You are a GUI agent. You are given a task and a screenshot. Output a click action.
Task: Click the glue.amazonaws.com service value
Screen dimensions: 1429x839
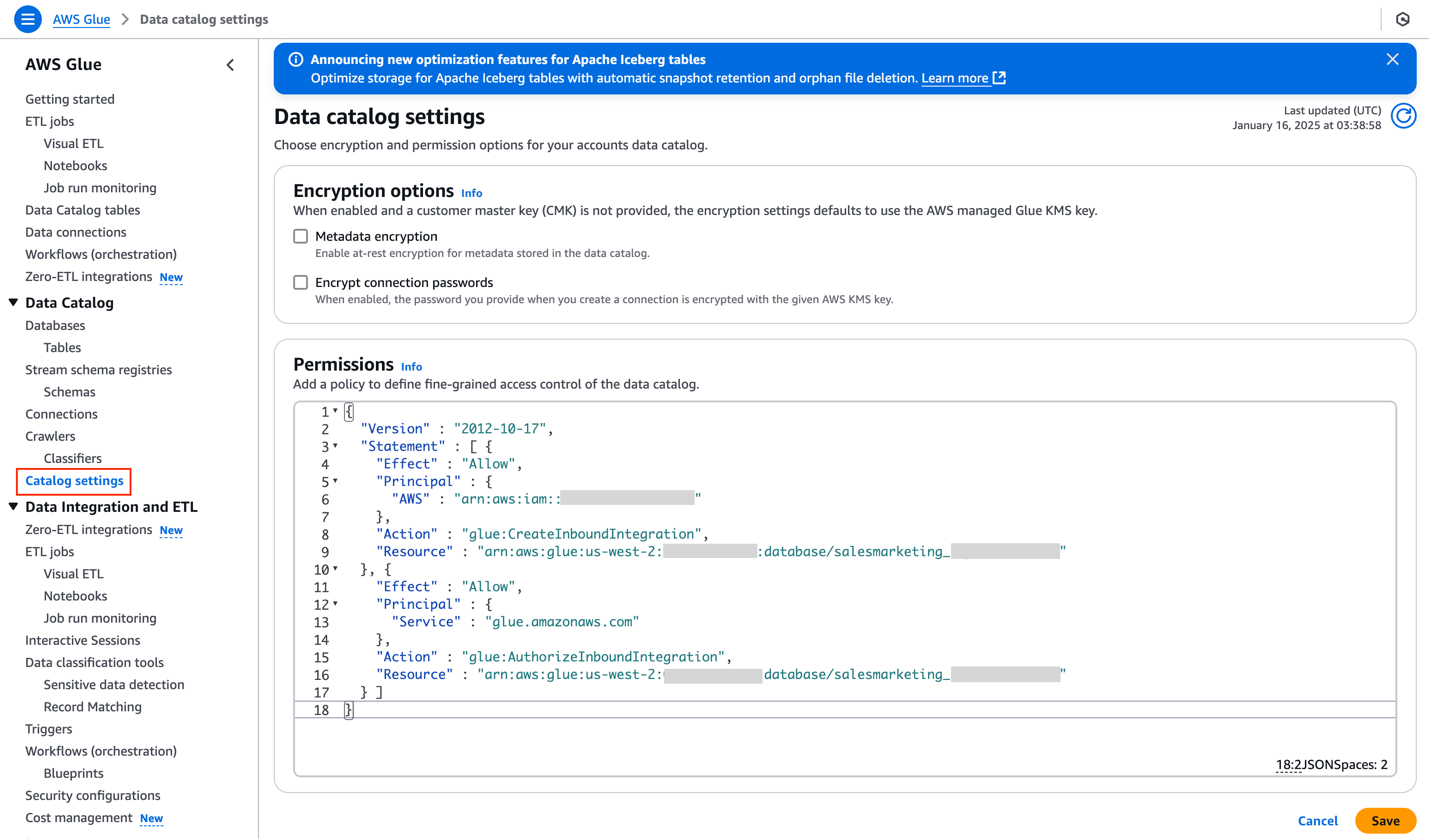tap(561, 622)
